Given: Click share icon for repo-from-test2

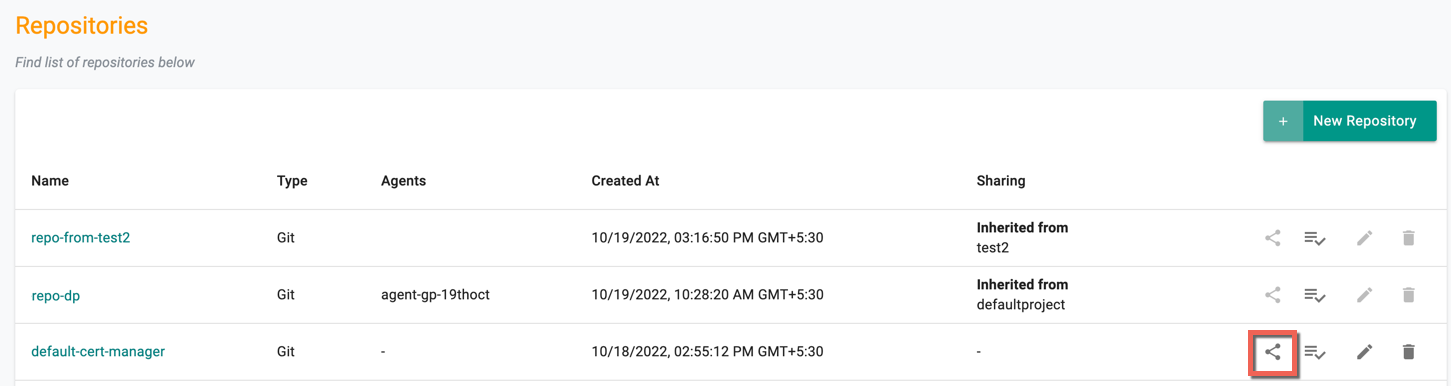Looking at the screenshot, I should (x=1272, y=238).
